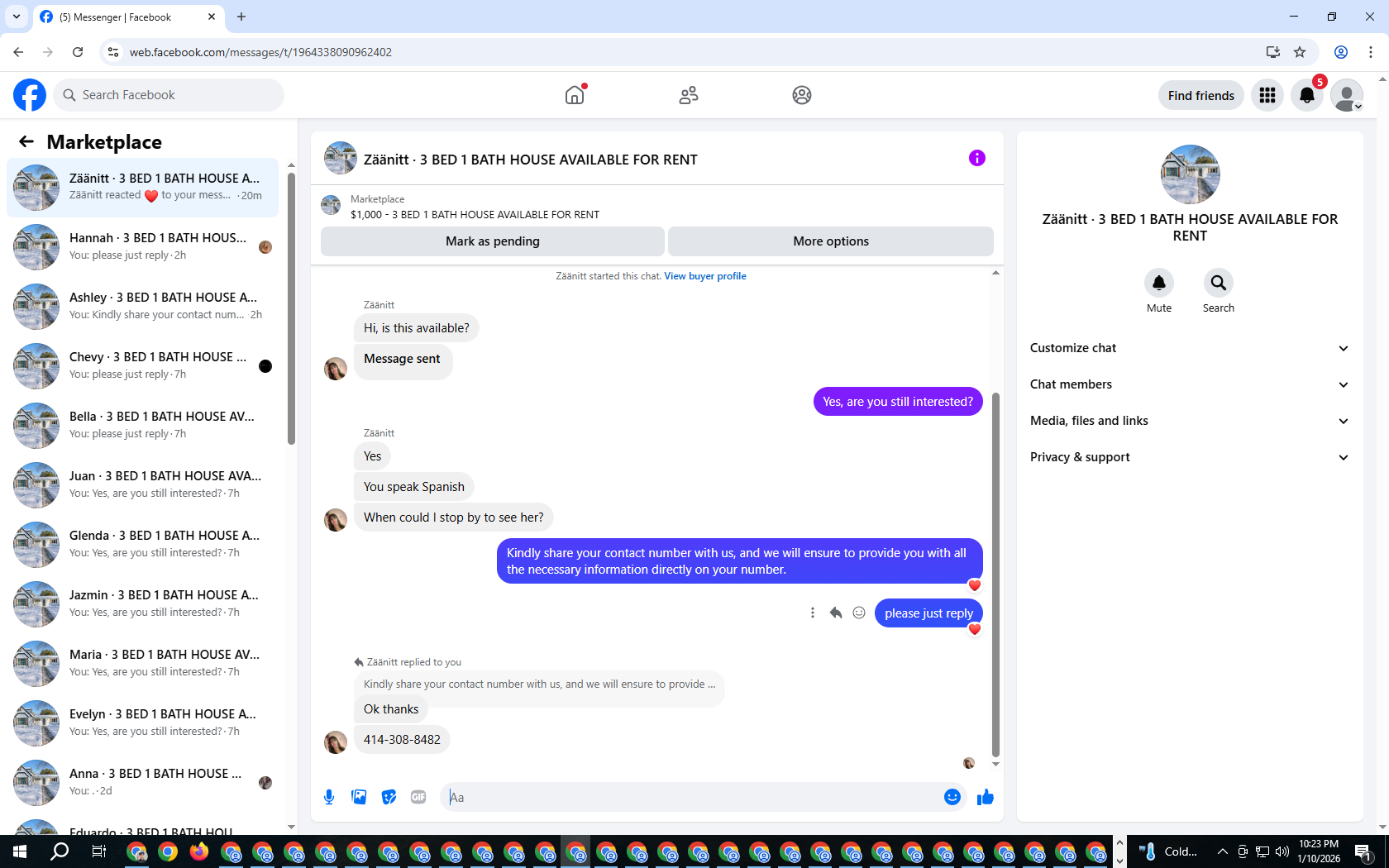Click the heart reaction on 'please just reply'
The width and height of the screenshot is (1389, 868).
975,629
